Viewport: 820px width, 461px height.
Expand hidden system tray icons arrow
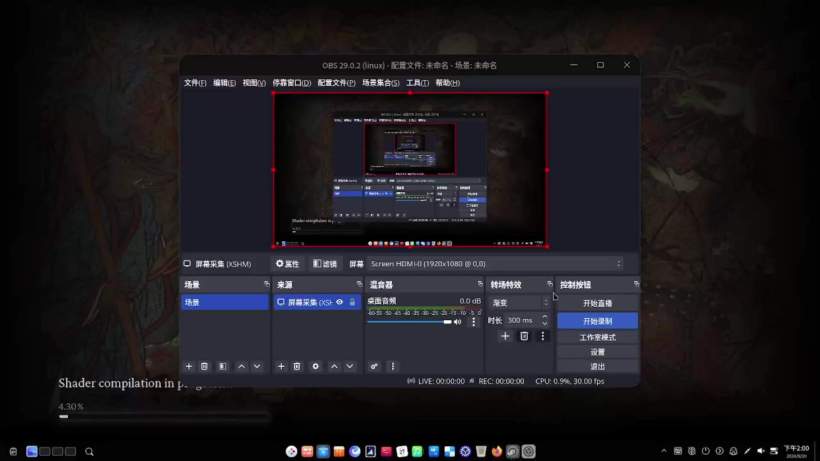pos(664,451)
